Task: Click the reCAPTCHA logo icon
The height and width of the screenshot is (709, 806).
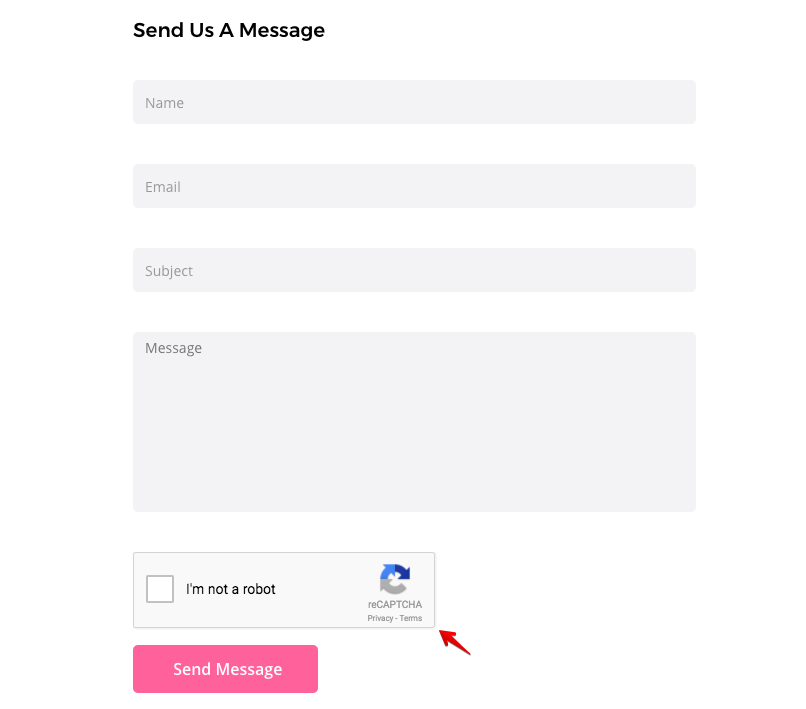Action: pos(395,580)
